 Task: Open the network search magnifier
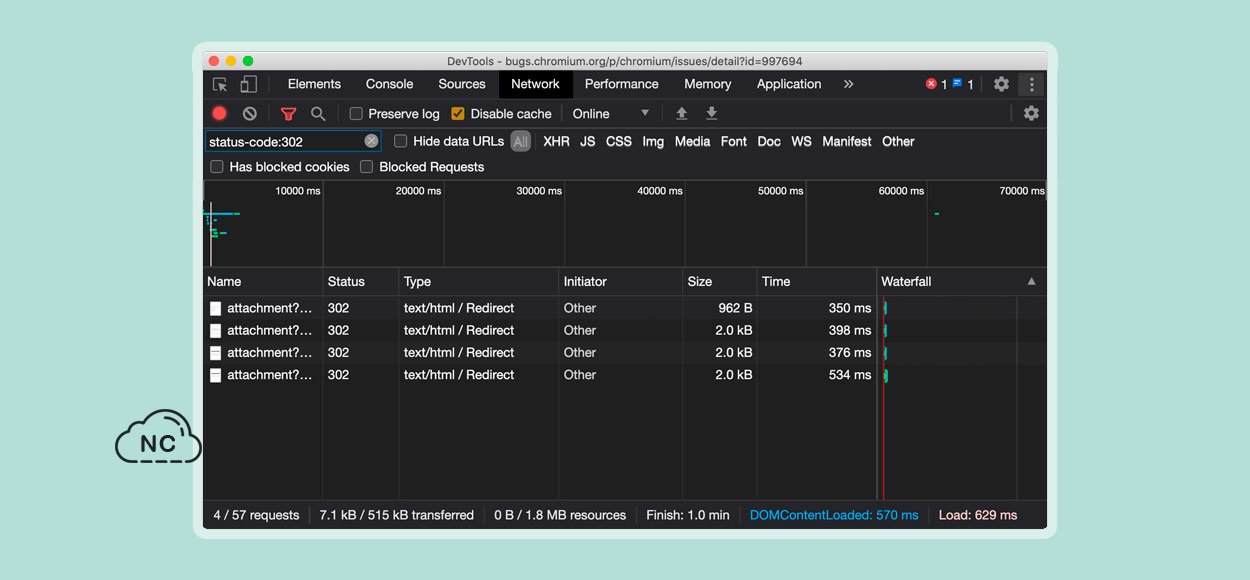click(318, 114)
